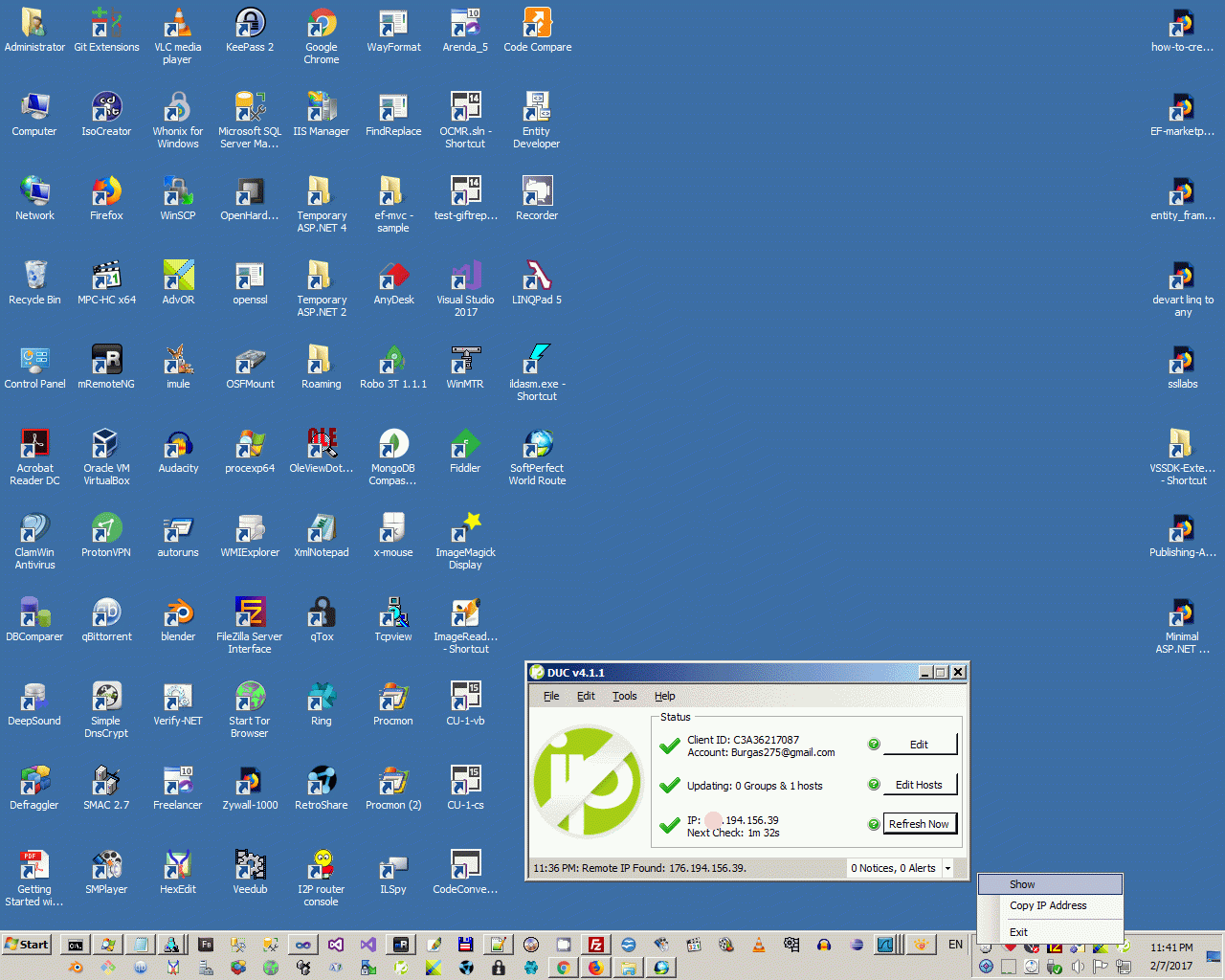Select the Procmon desktop icon without a number

point(393,704)
